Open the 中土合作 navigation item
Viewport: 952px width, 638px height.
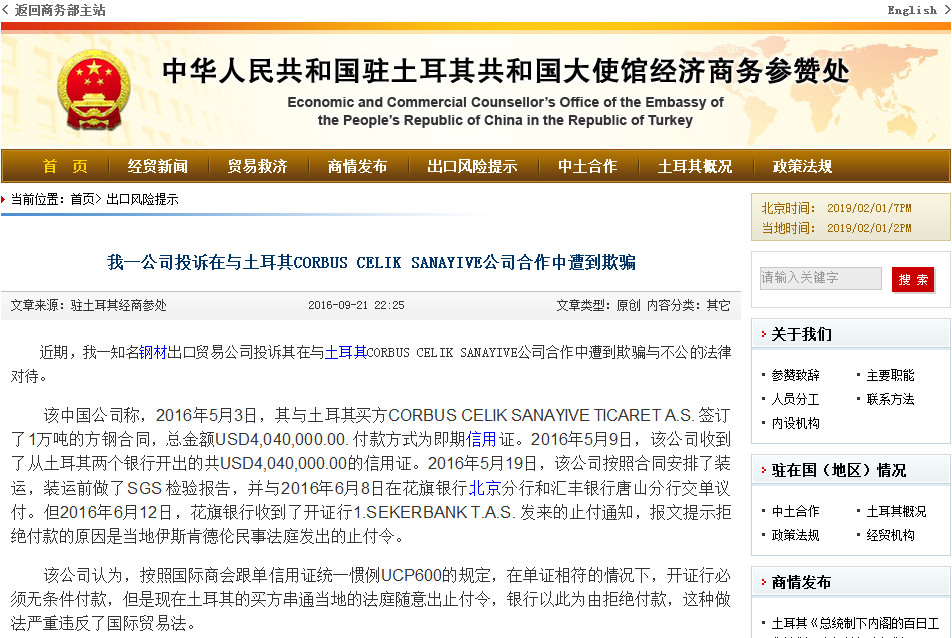coord(588,166)
